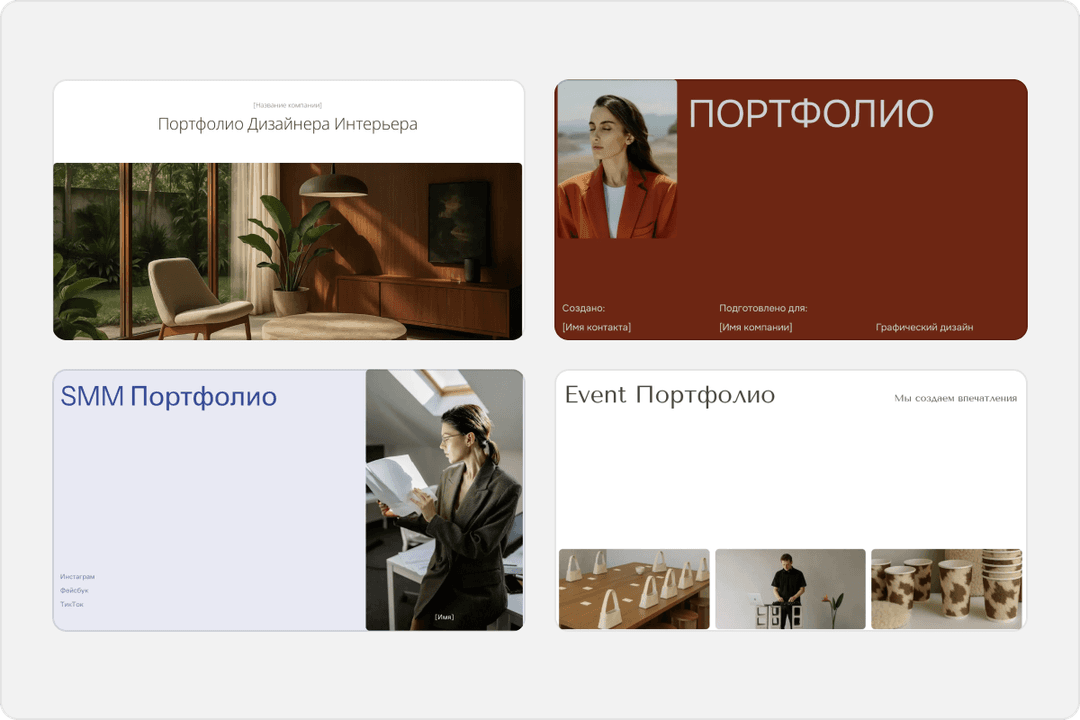Click the "Создано:" label

tap(584, 309)
